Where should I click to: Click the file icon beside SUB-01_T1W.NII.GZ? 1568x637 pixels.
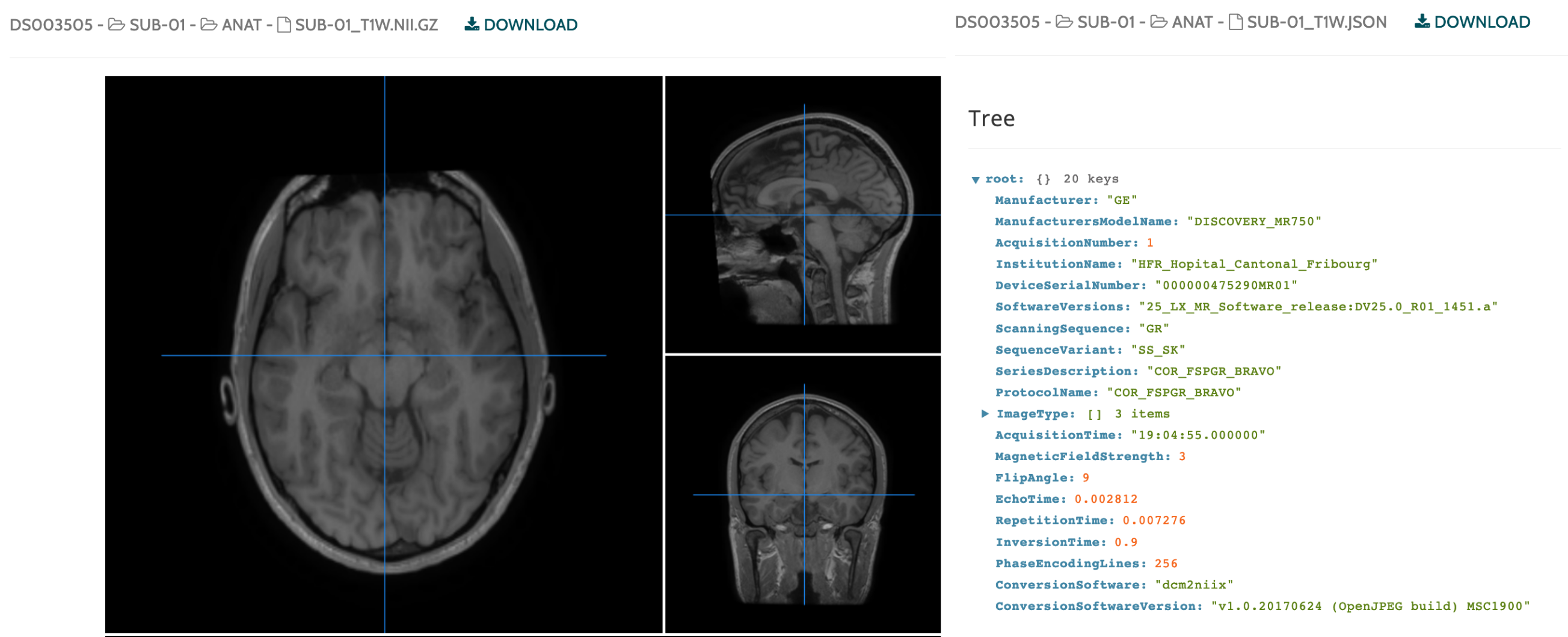click(x=284, y=24)
